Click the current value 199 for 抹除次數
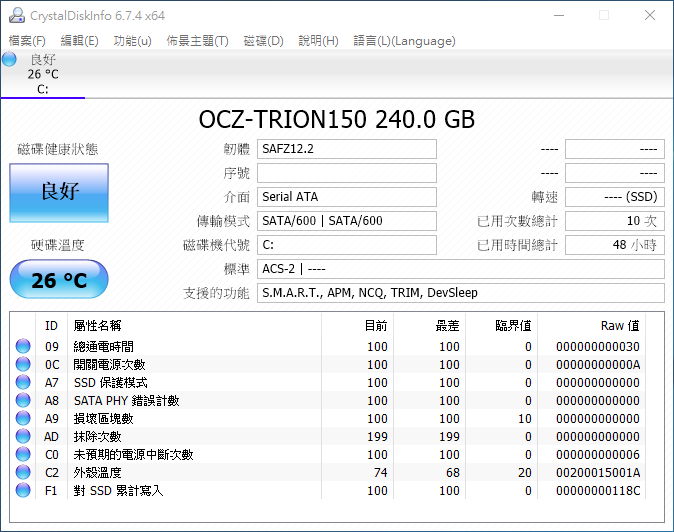 377,437
